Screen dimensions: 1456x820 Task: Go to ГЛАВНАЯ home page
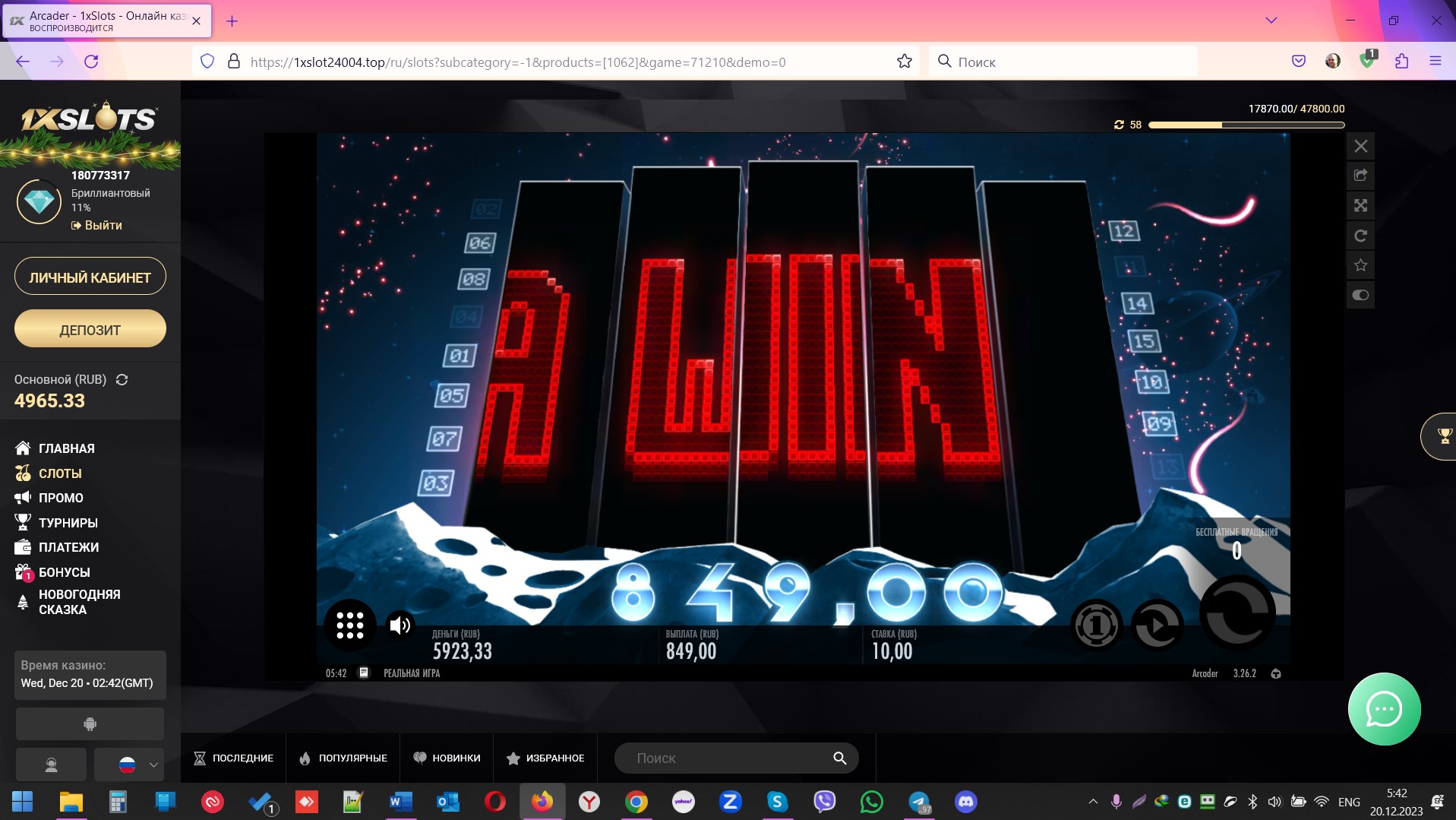[x=55, y=448]
